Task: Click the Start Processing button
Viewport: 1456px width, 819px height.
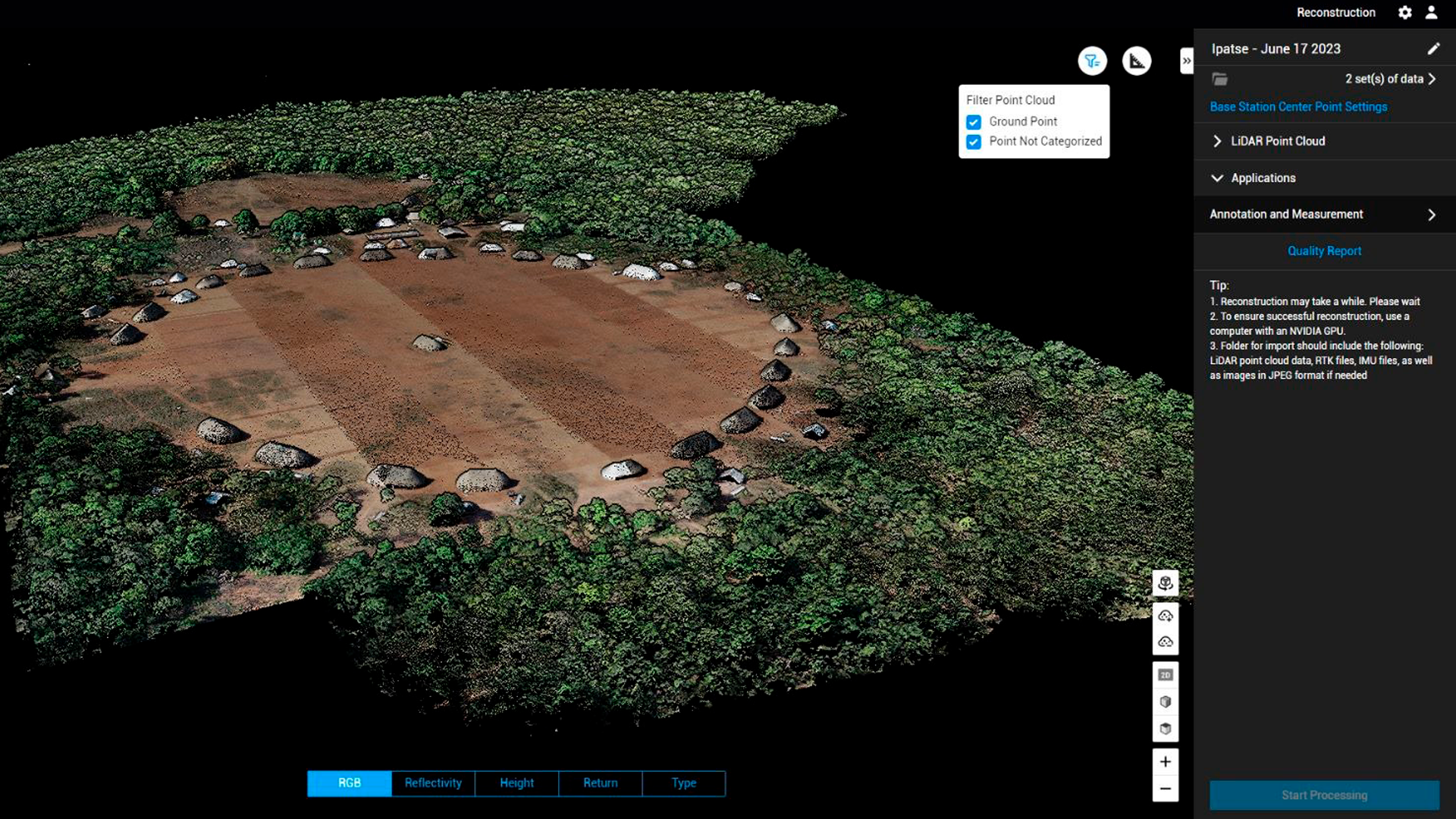Action: (x=1324, y=795)
